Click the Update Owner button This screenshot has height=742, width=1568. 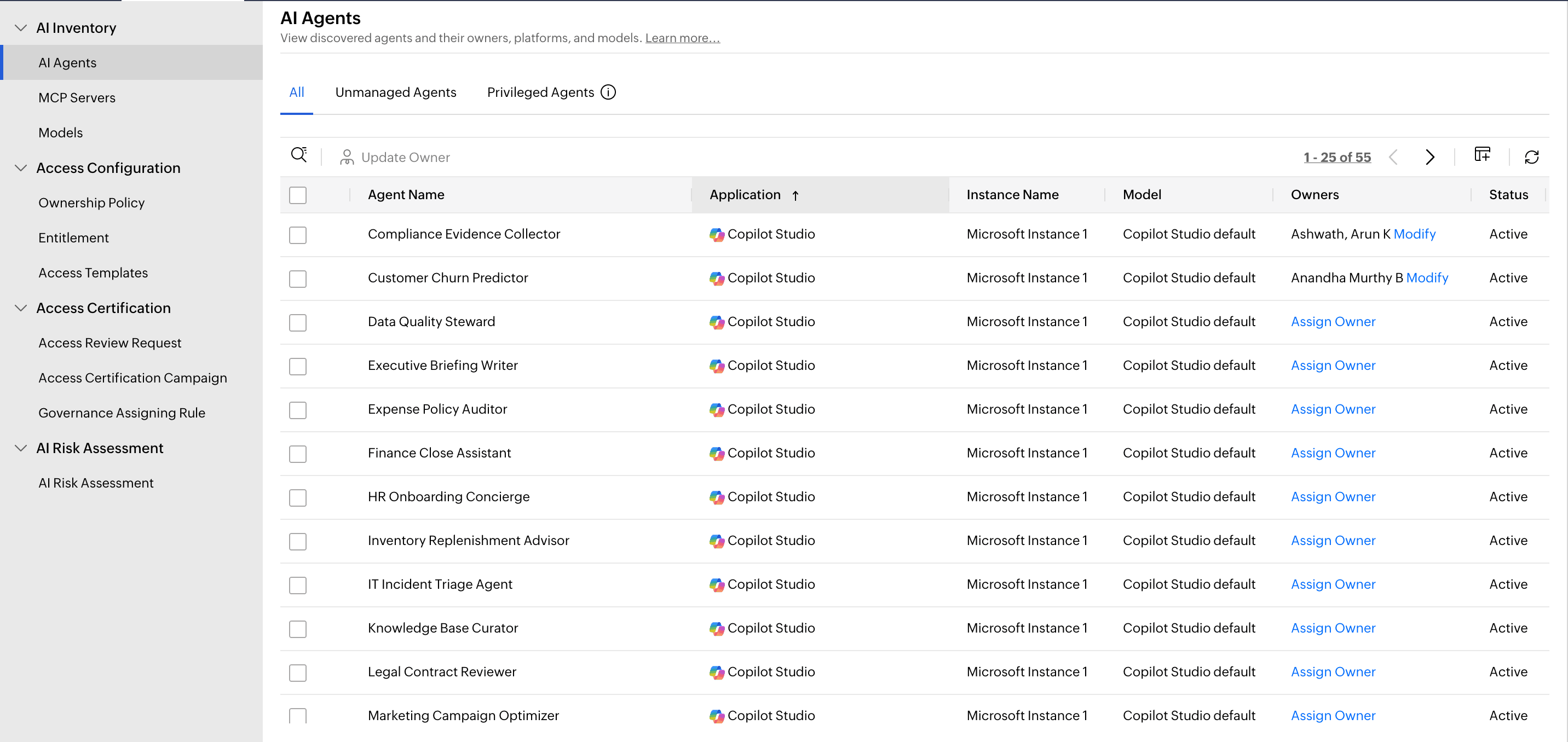[395, 158]
